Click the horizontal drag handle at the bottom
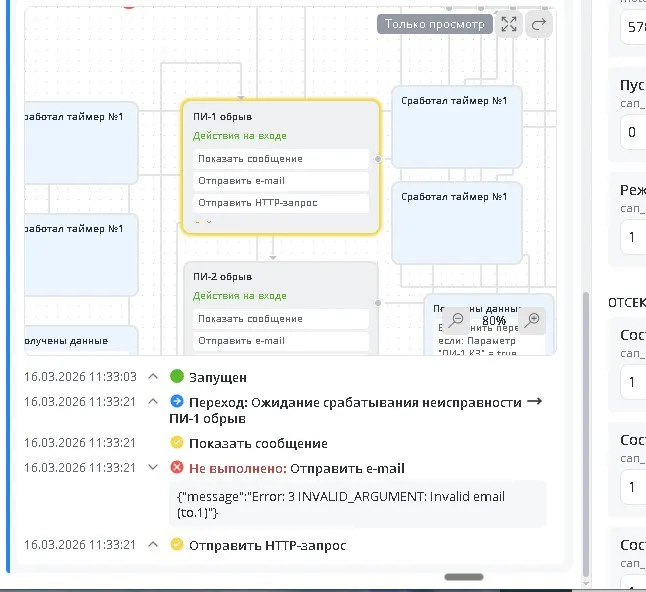This screenshot has height=592, width=646. (x=464, y=577)
